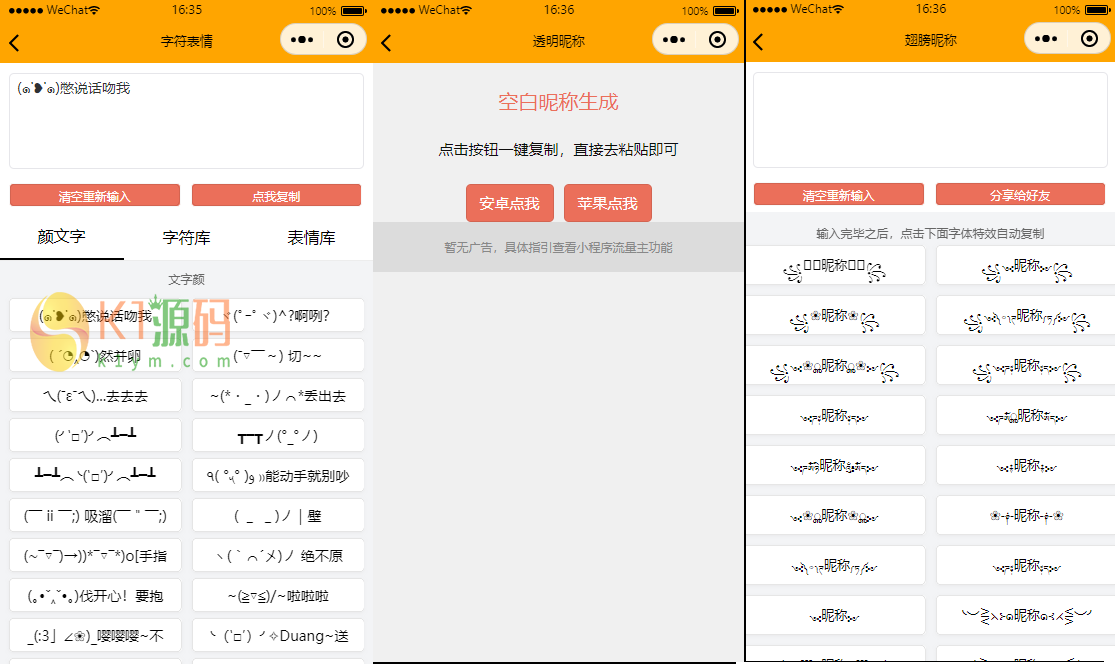Click 清空重新输入 on the 翅膀昵称 screen
Viewport: 1119px width, 664px height.
pyautogui.click(x=839, y=195)
